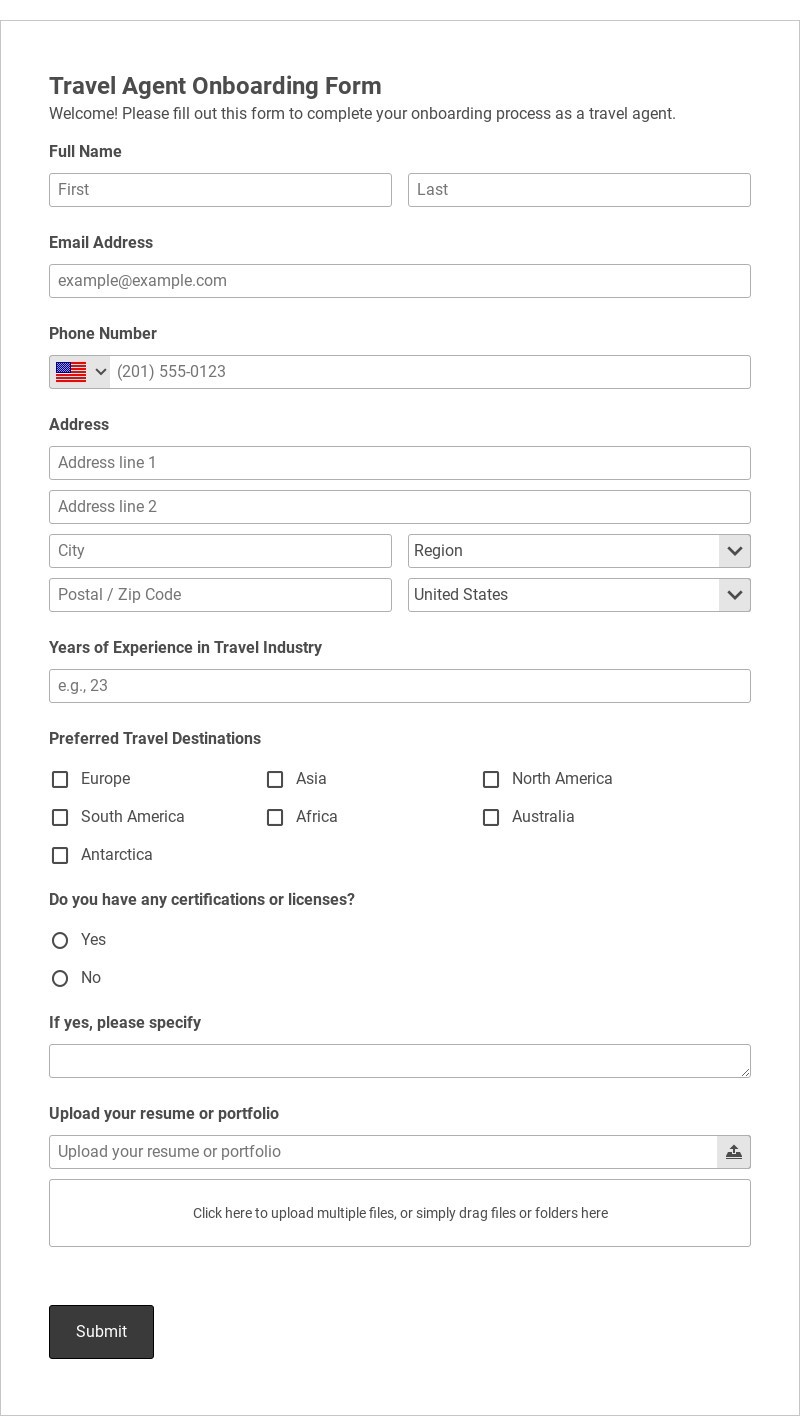Click the 'Phone Number' label
This screenshot has width=800, height=1416.
103,334
